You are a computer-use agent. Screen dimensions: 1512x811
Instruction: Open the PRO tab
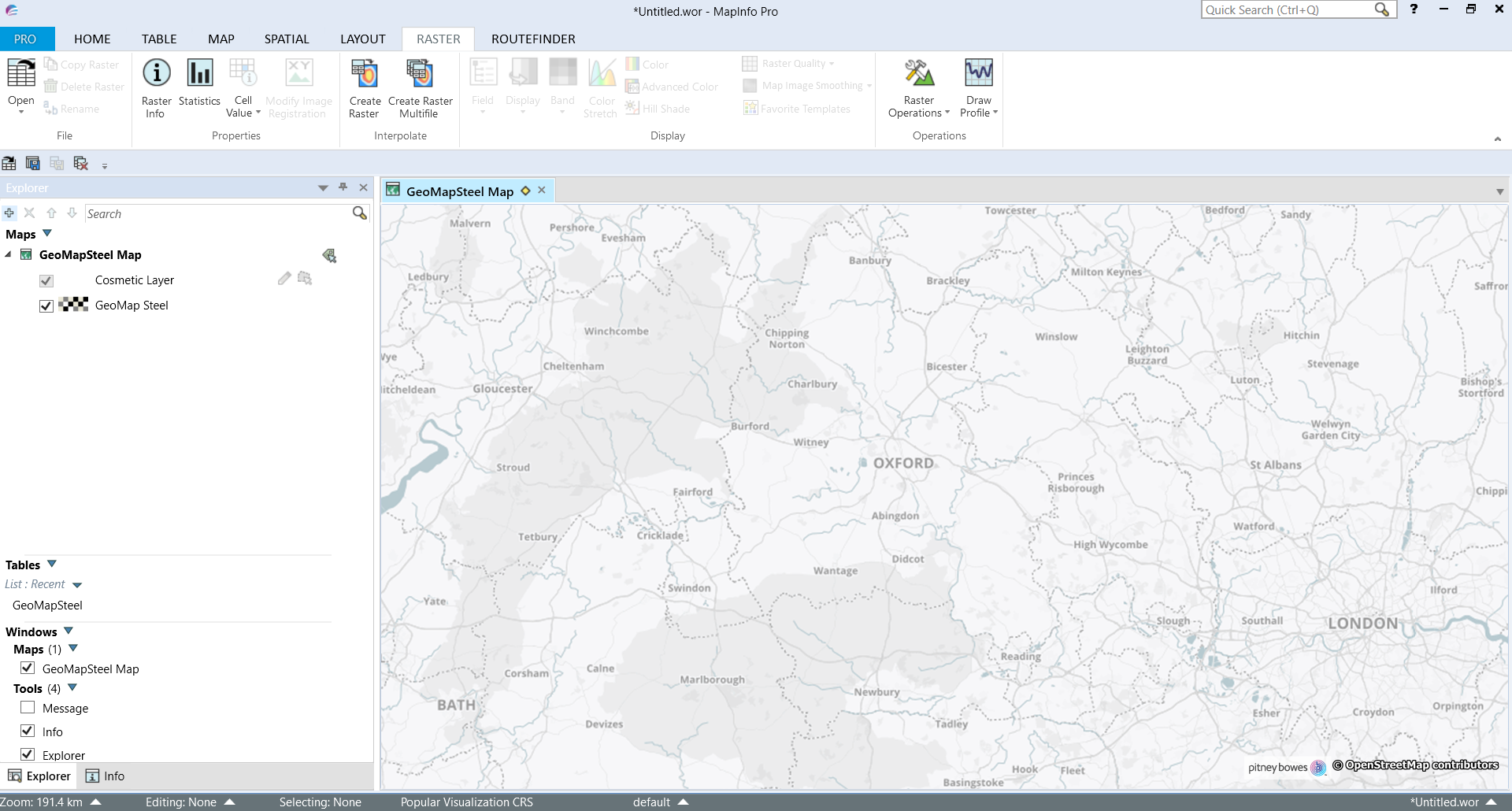point(26,39)
